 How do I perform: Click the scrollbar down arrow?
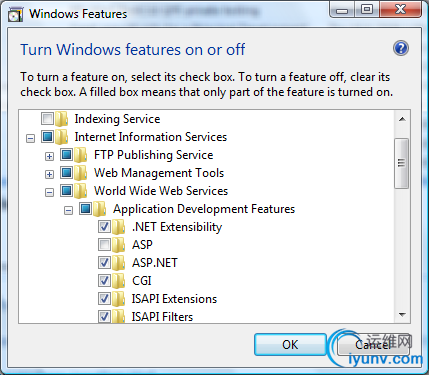click(x=402, y=314)
